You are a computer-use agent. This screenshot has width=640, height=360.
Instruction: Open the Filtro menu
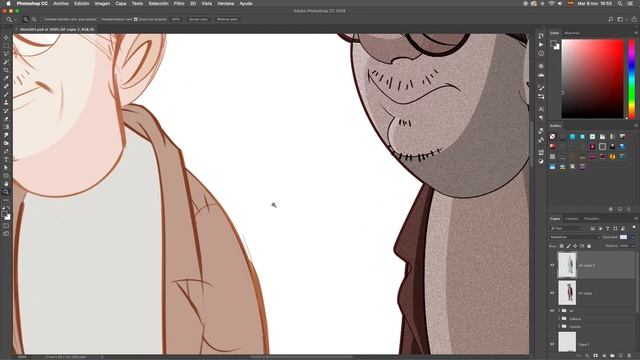point(179,3)
